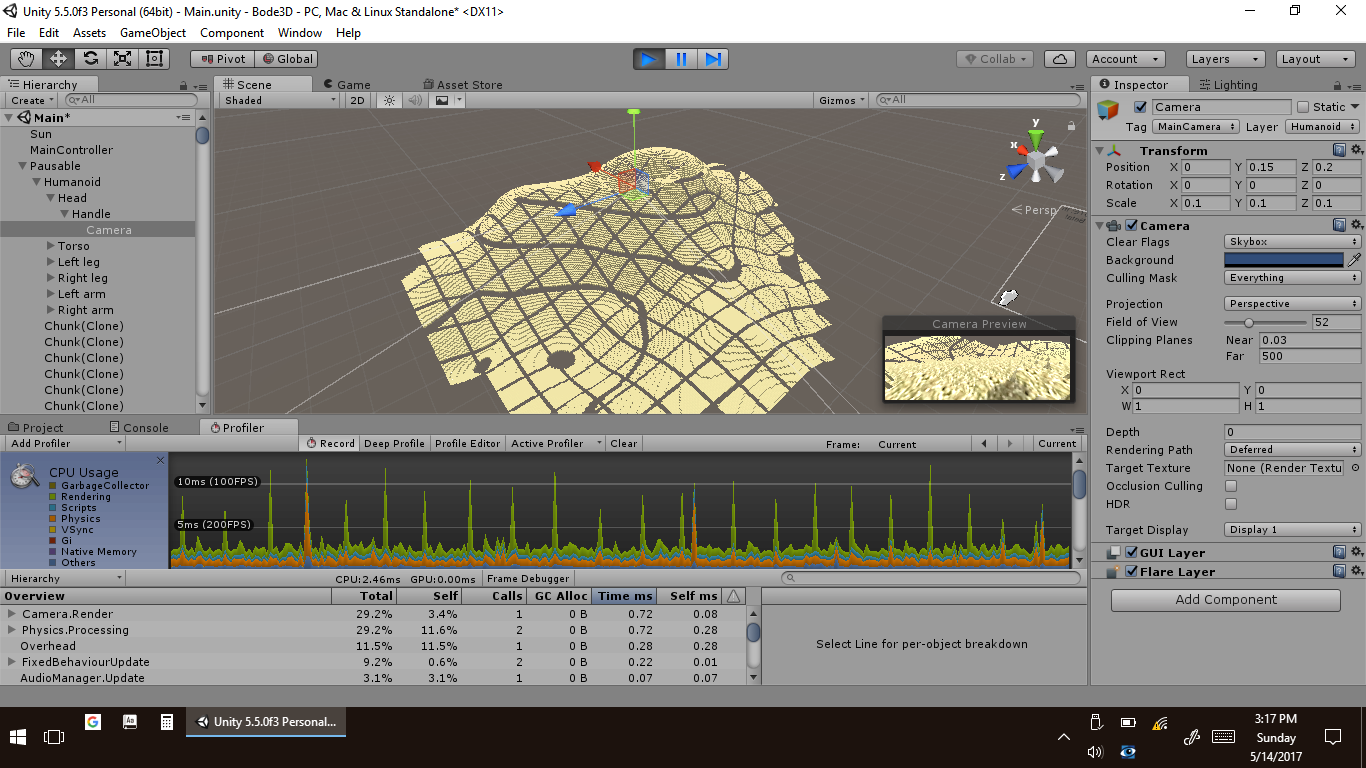Toggle scene lighting sun icon

tap(389, 100)
